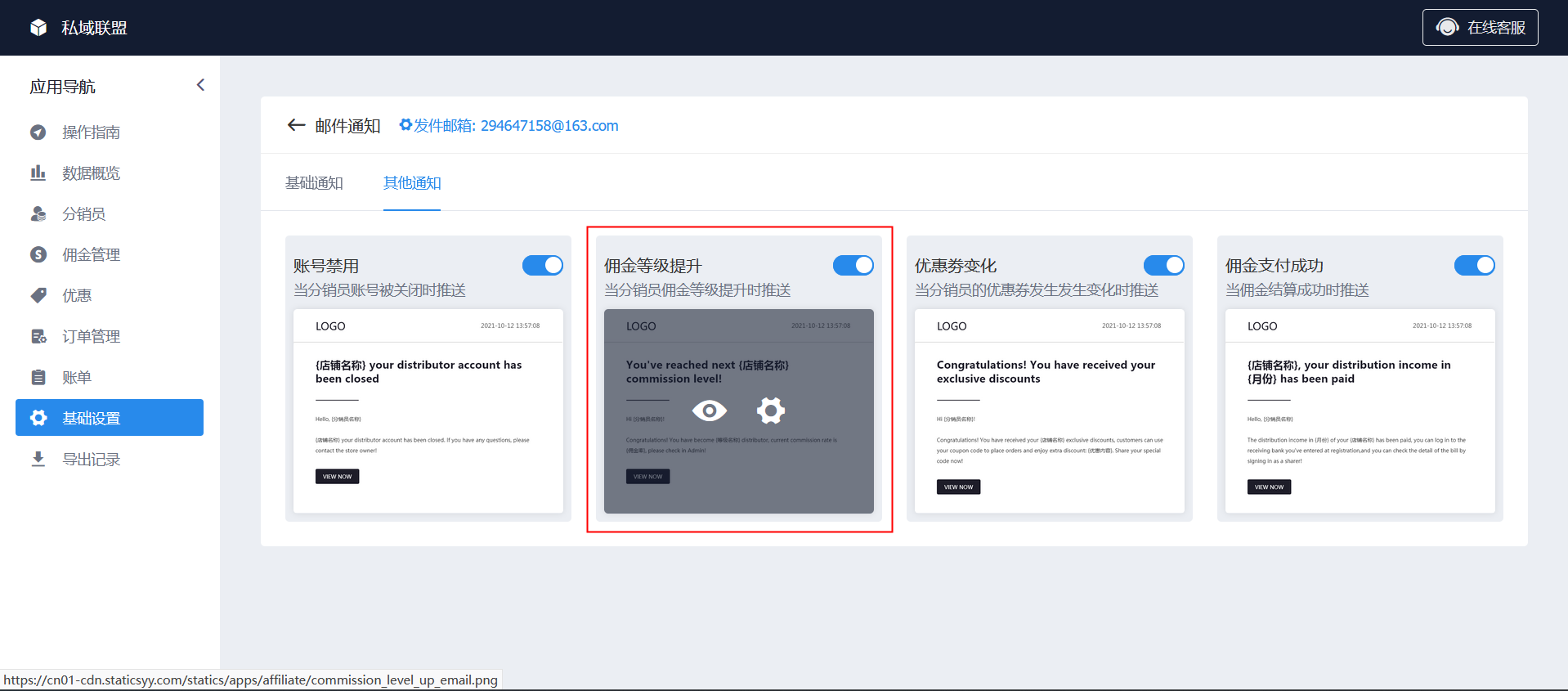The image size is (1568, 691).
Task: Click the 导出记录 download icon
Action: (x=38, y=459)
